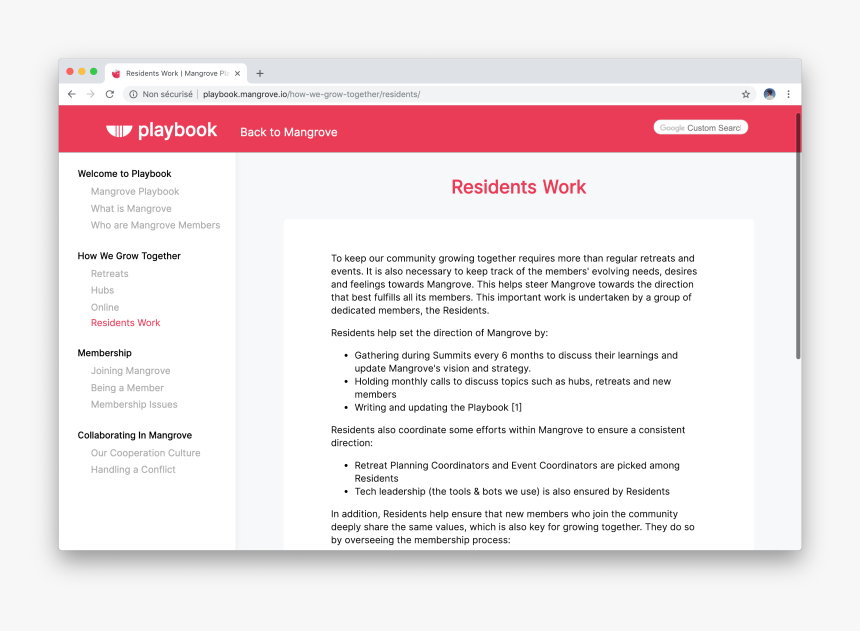Focus the Google Custom Search field
Screen dimensions: 860x631
700,127
